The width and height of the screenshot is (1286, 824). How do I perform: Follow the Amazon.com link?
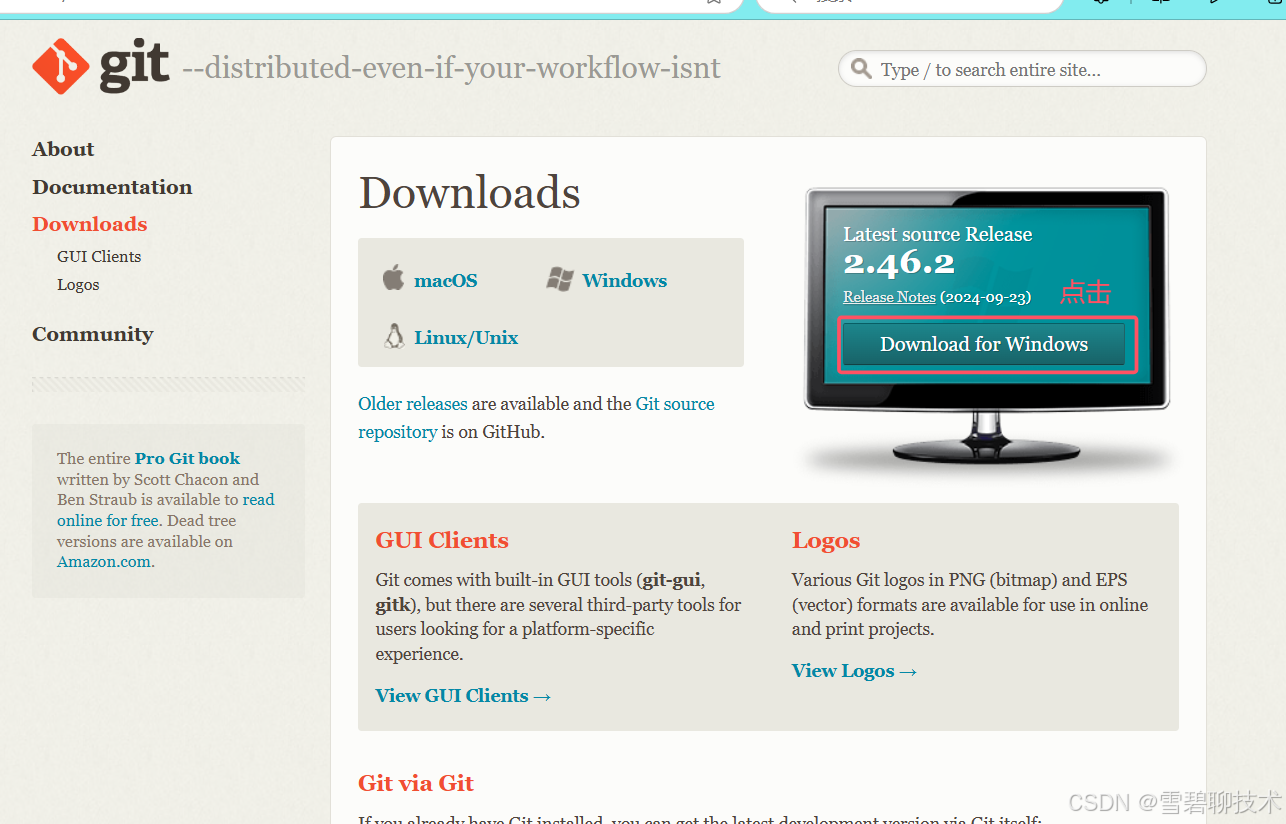pos(106,562)
